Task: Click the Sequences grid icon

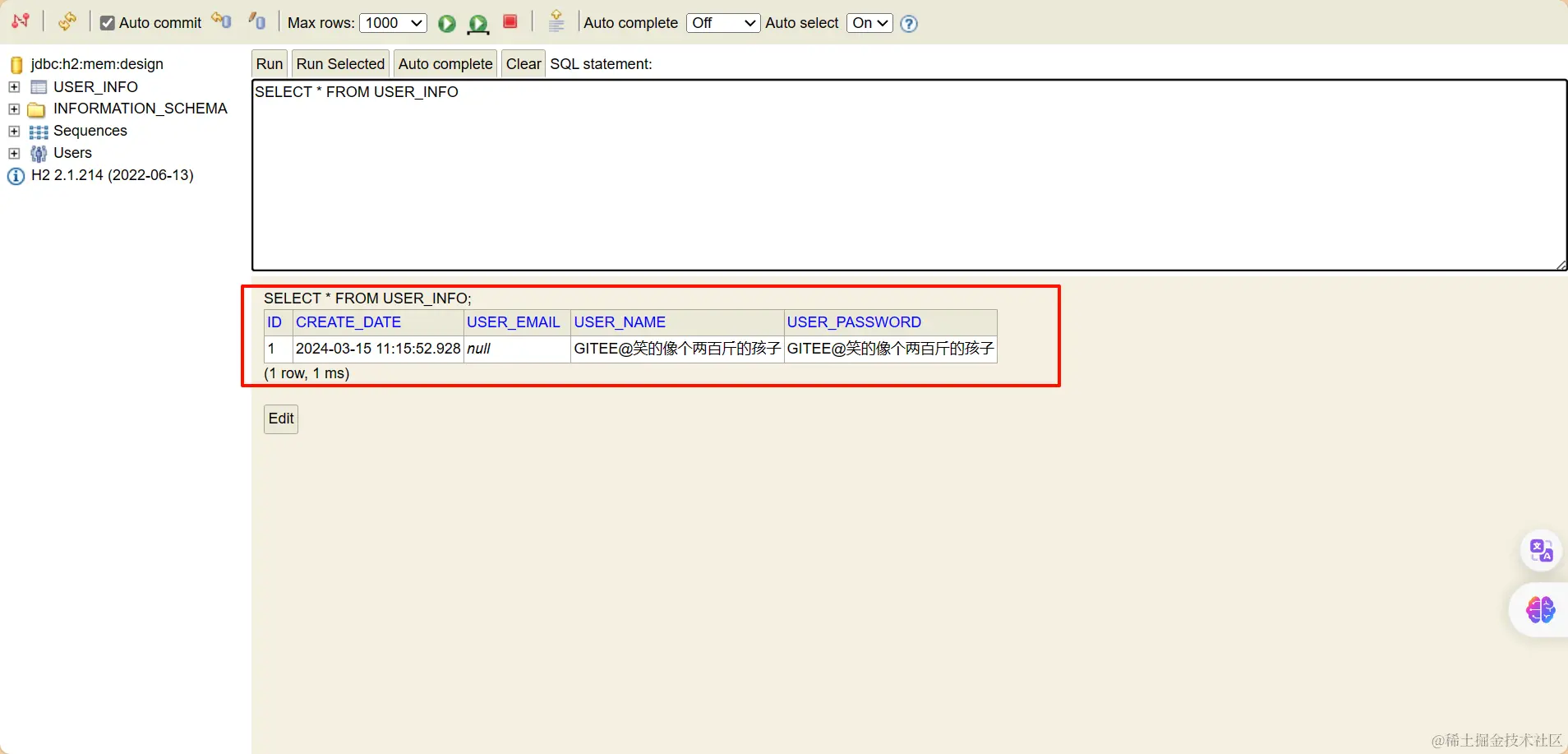Action: [39, 132]
